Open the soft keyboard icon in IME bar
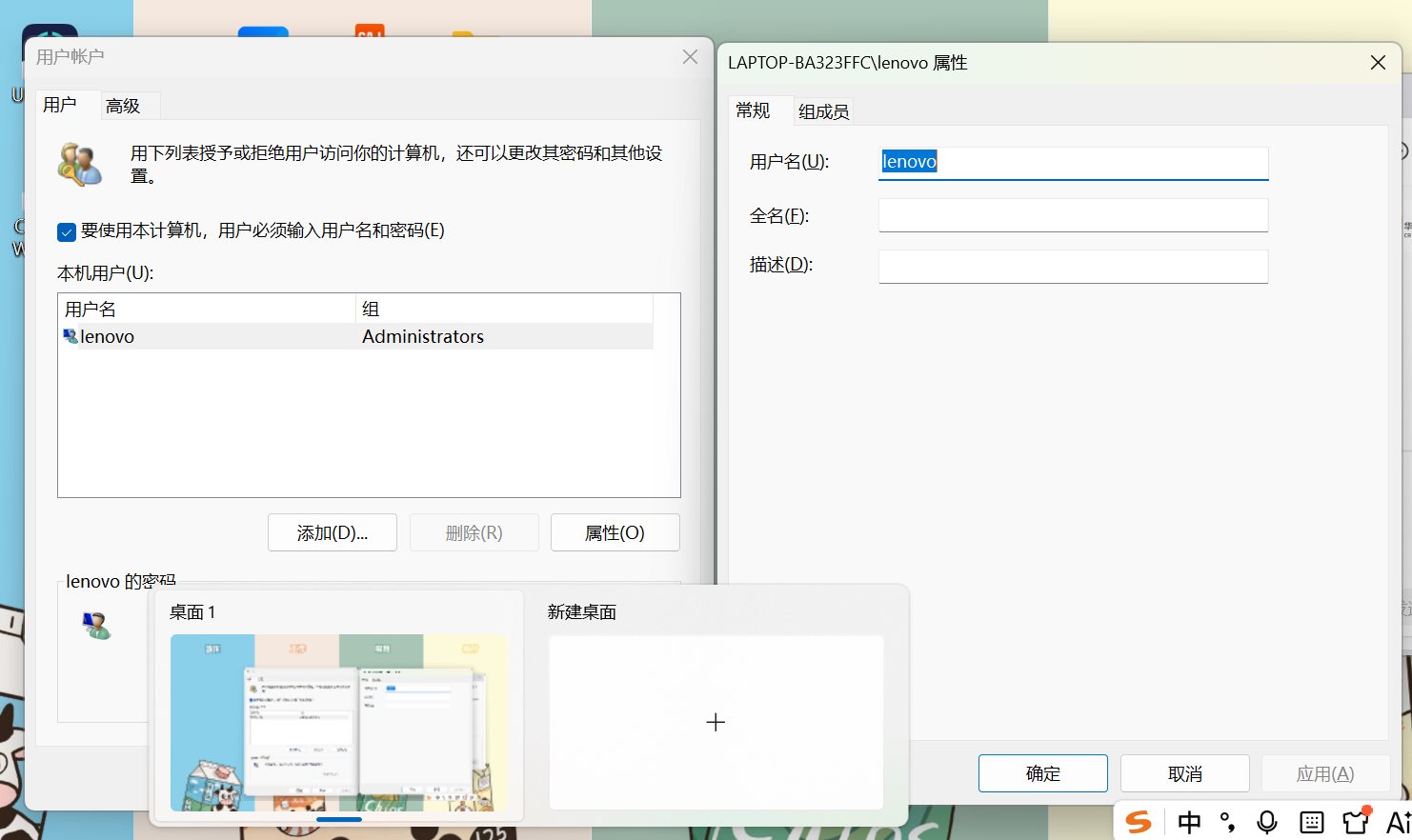 click(x=1312, y=822)
